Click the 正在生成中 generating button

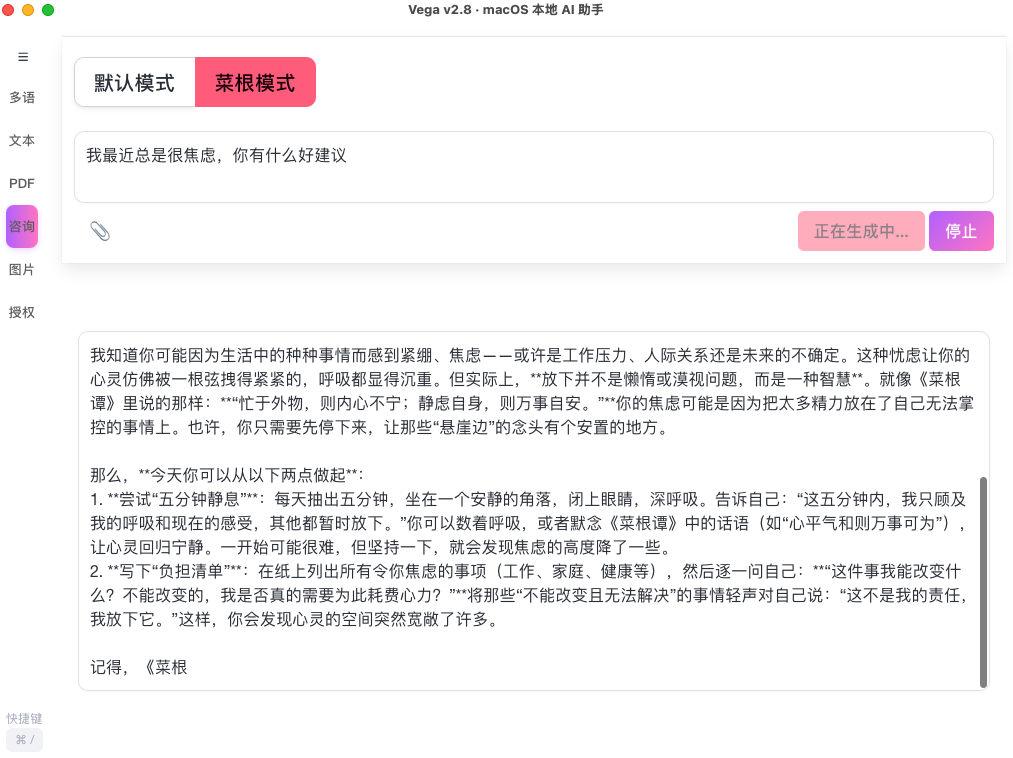(861, 231)
